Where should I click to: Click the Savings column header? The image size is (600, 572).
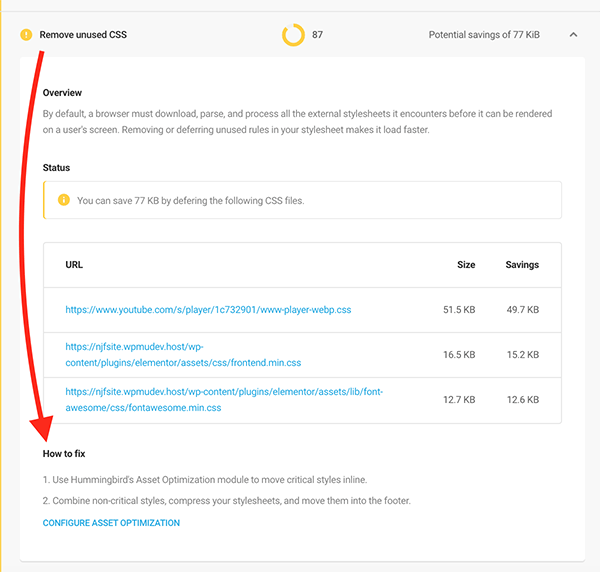(522, 265)
